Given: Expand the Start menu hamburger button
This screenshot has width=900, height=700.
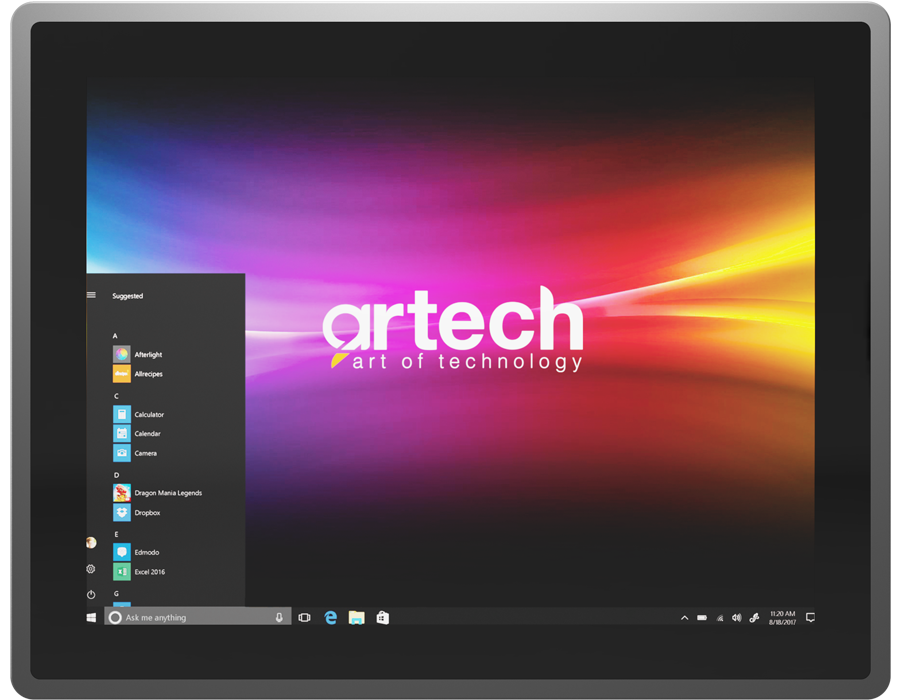Looking at the screenshot, I should [91, 295].
